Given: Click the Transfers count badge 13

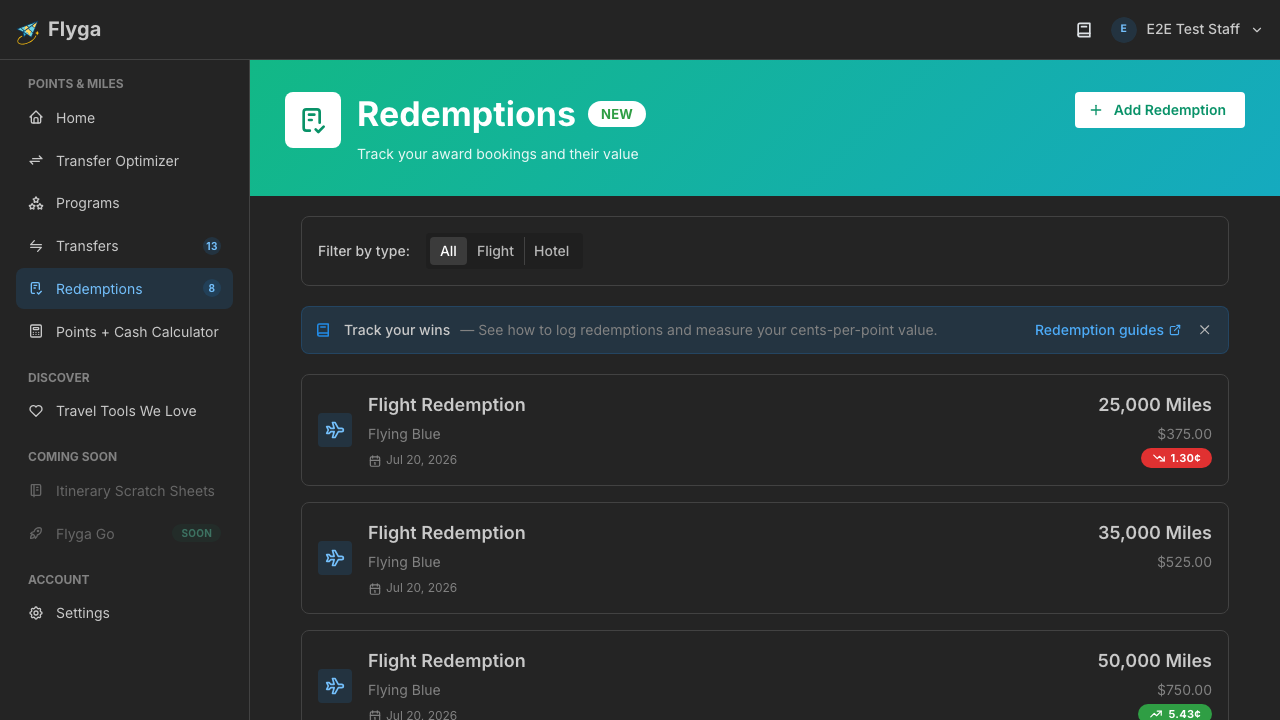Looking at the screenshot, I should pos(212,246).
